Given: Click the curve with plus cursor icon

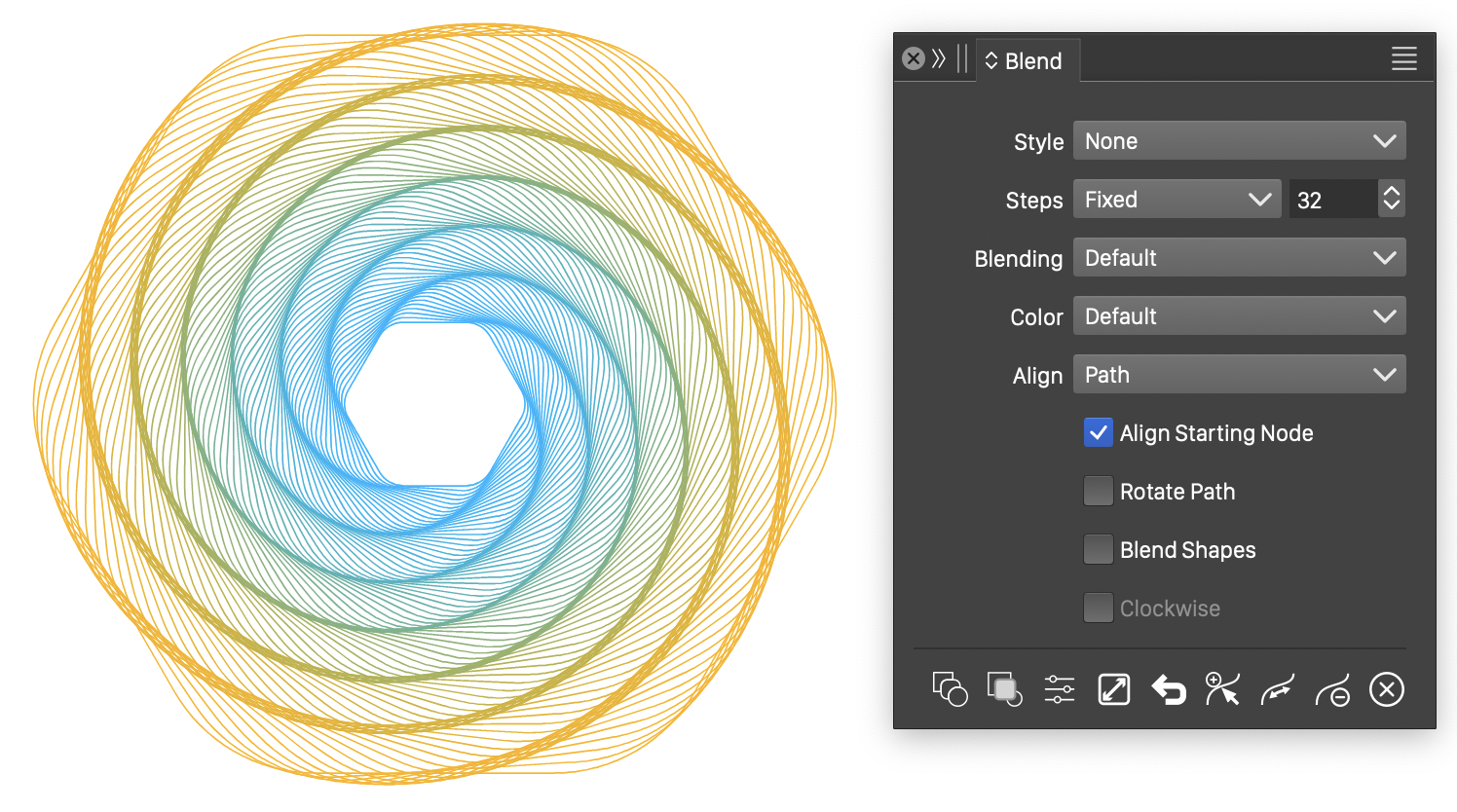Looking at the screenshot, I should 1222,689.
